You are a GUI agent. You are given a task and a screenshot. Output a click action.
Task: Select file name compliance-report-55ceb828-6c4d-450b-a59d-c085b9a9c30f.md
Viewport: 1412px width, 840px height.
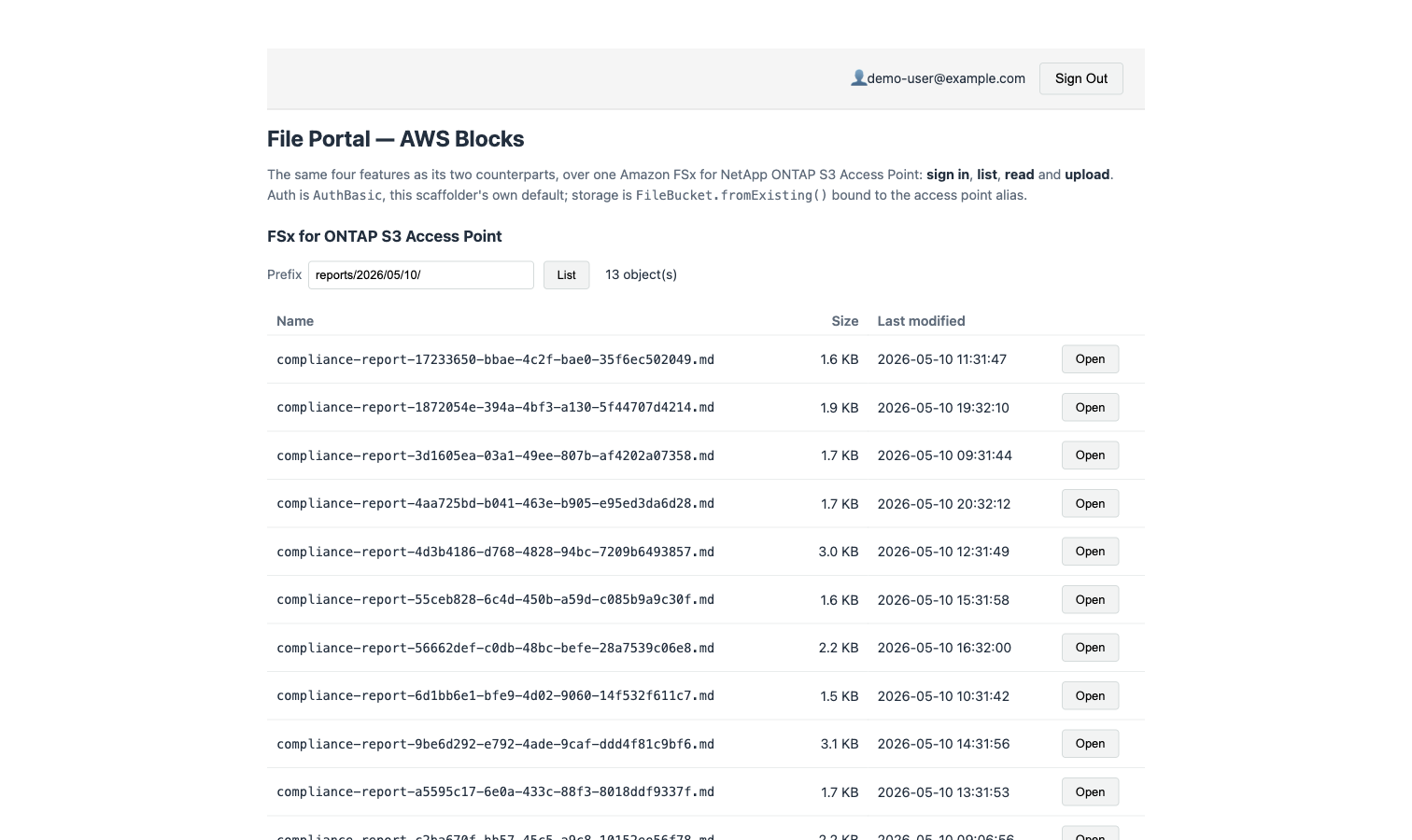click(495, 599)
